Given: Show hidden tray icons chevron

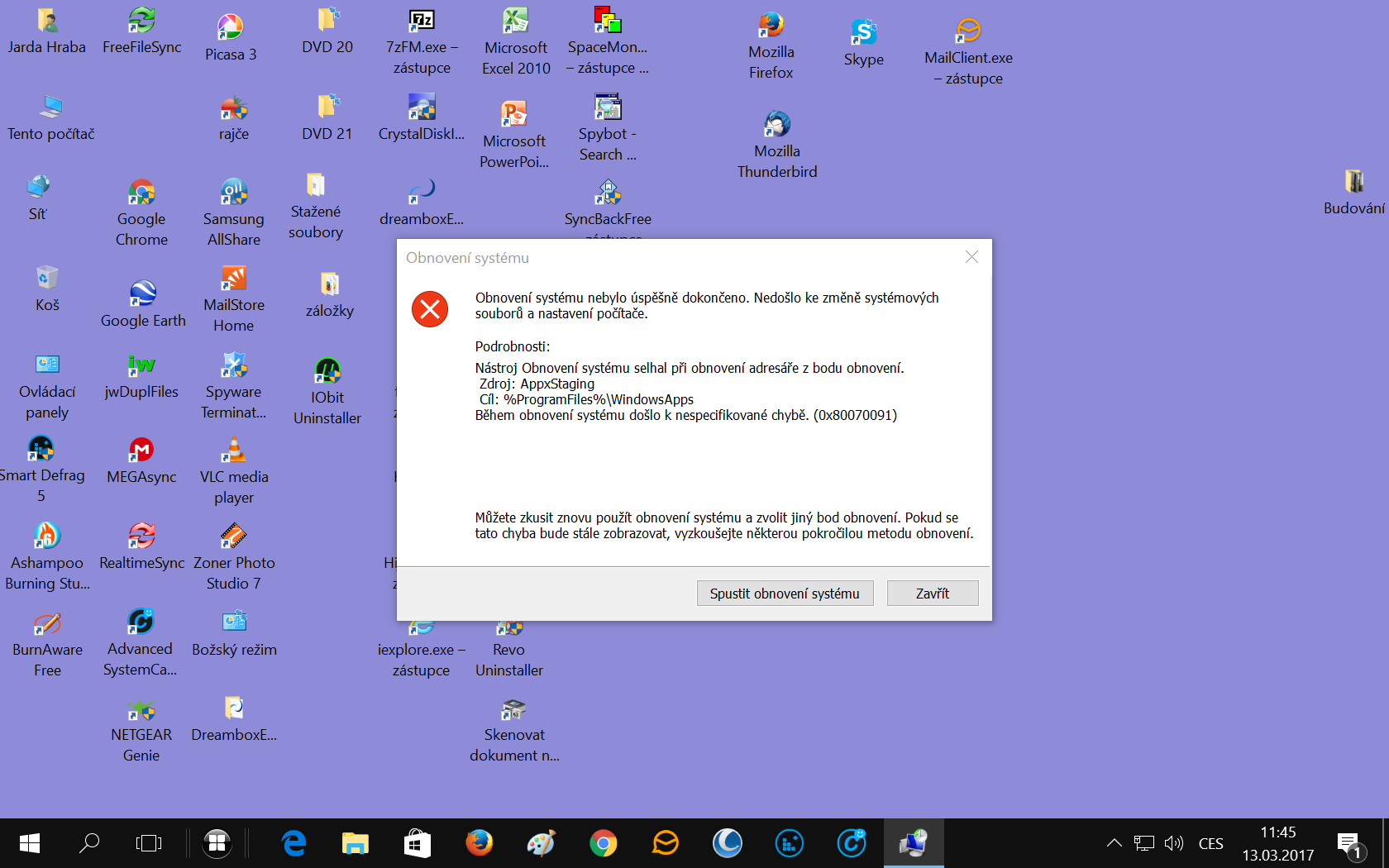Looking at the screenshot, I should tap(1115, 843).
